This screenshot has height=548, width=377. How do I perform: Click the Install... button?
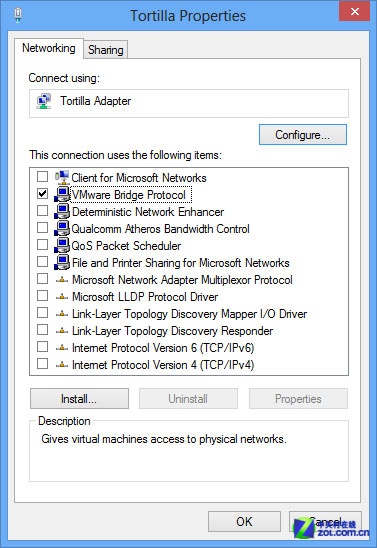point(79,398)
